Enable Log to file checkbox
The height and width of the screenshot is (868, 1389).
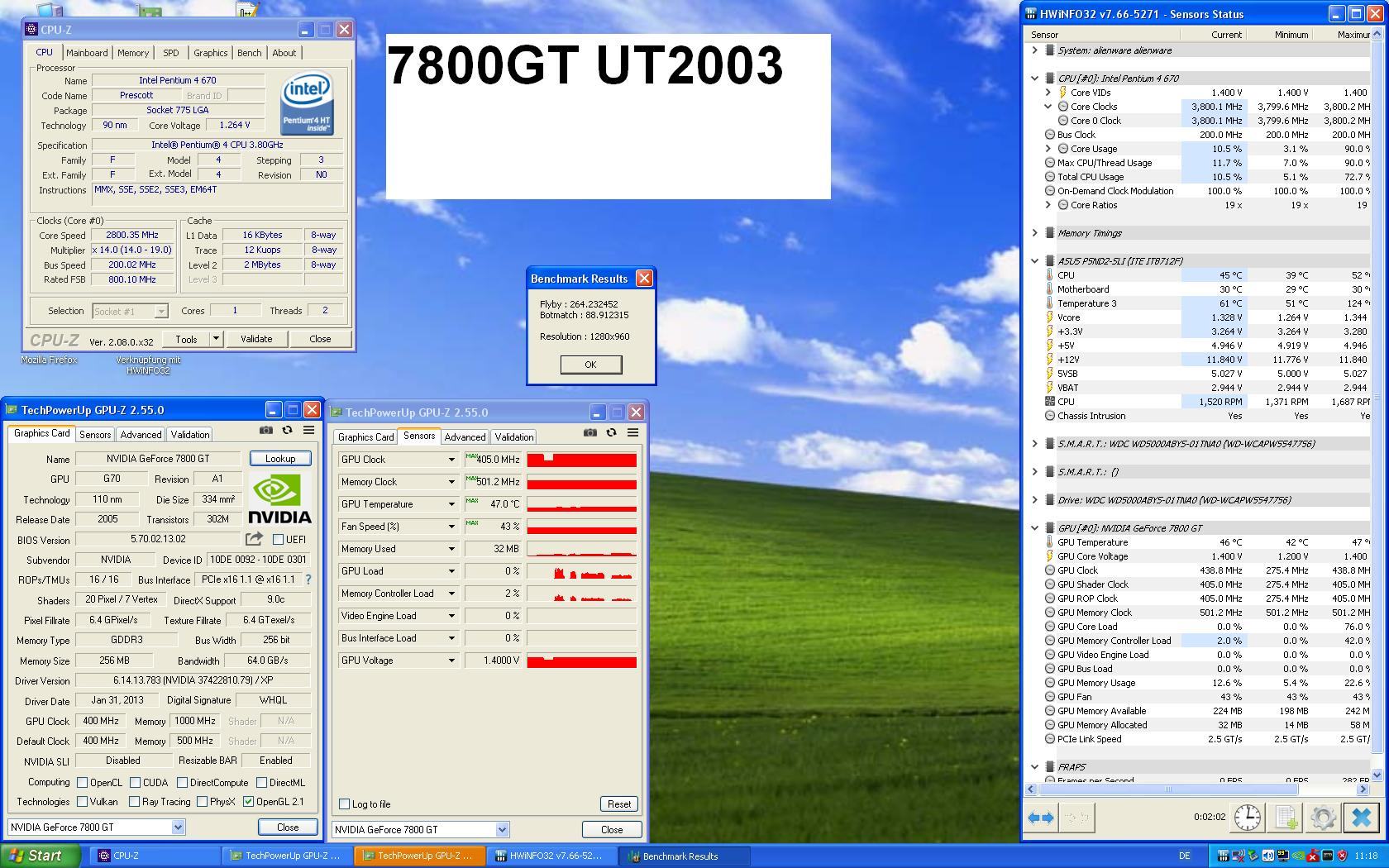345,804
